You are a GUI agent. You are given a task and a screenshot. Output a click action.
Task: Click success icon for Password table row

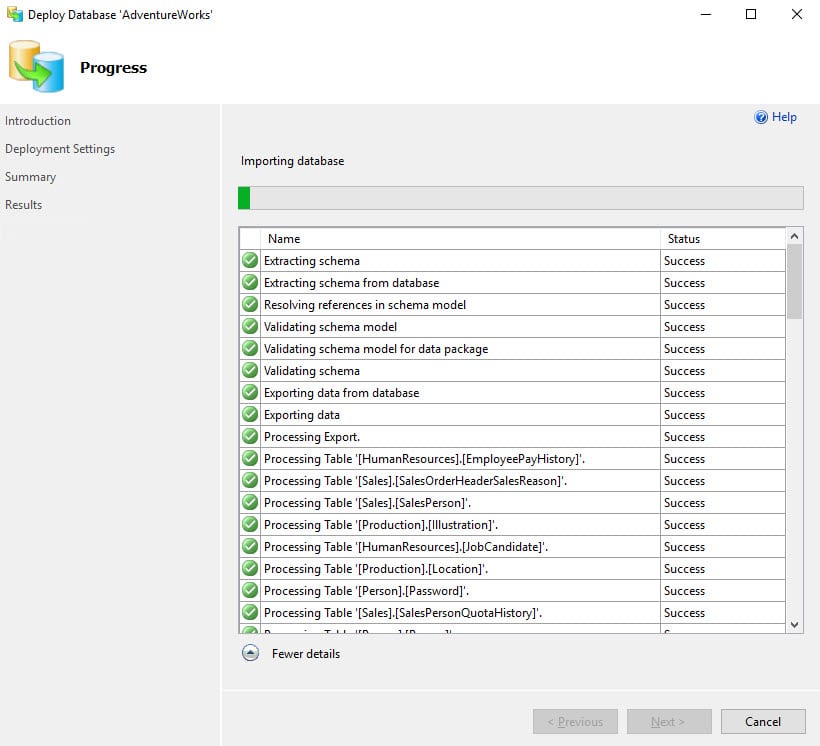click(x=250, y=590)
